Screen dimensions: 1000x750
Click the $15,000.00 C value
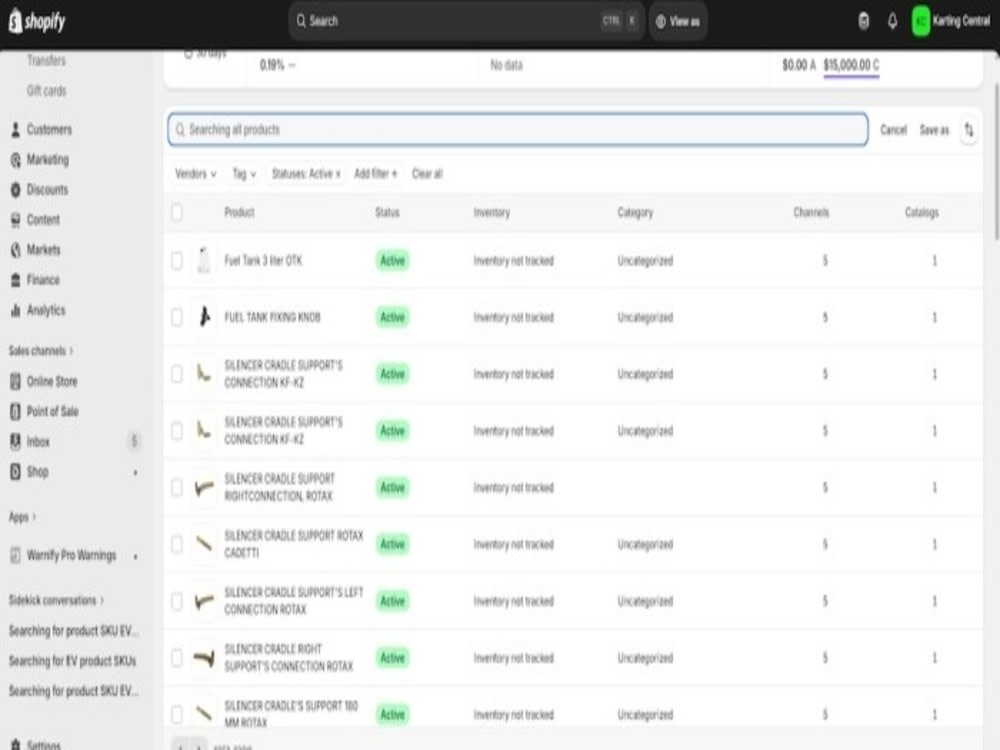coord(851,65)
